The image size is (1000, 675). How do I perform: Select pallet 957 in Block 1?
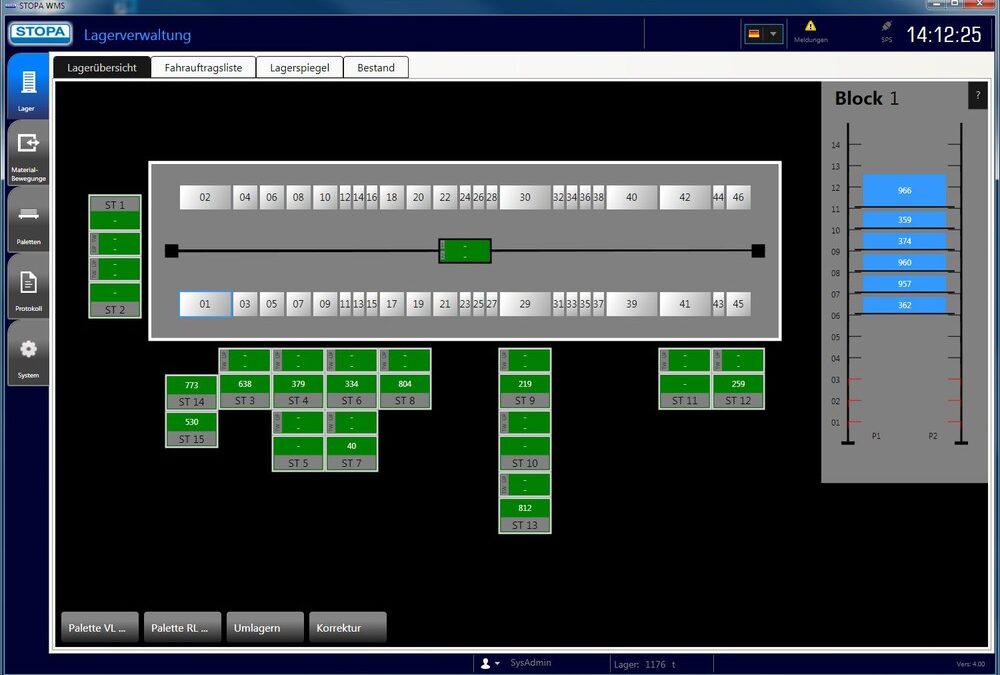[904, 284]
